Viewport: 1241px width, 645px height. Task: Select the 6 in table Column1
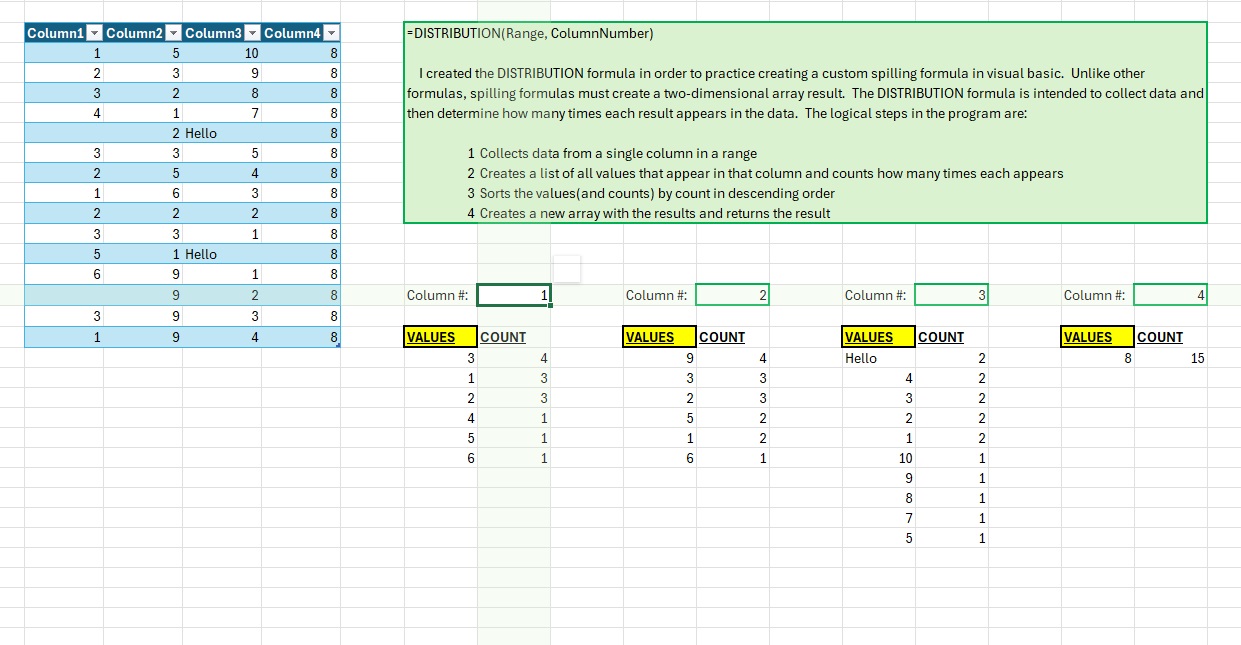pyautogui.click(x=96, y=274)
